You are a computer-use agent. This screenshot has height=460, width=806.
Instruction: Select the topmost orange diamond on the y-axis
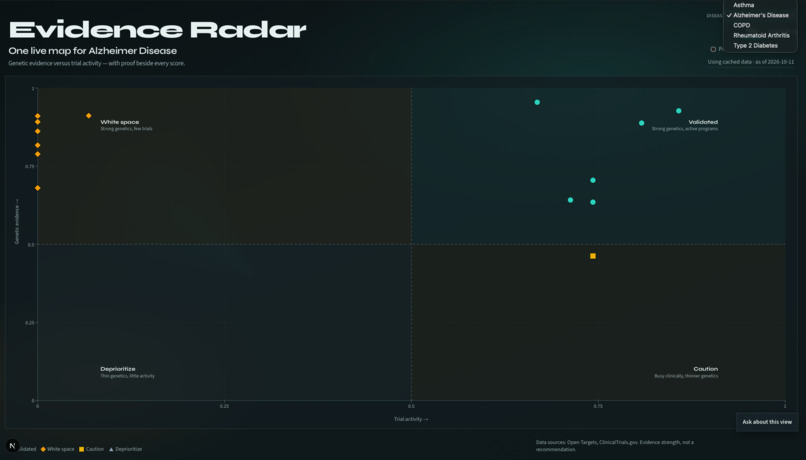(38, 116)
